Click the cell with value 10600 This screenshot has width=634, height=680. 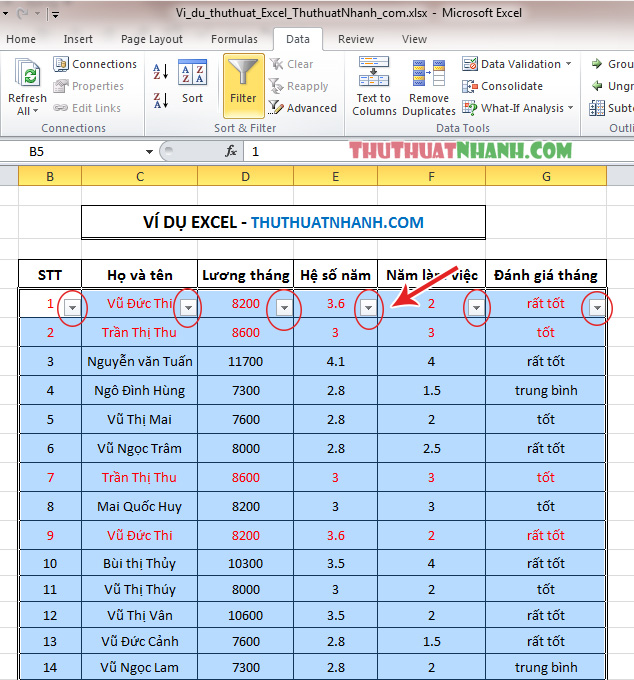click(245, 615)
